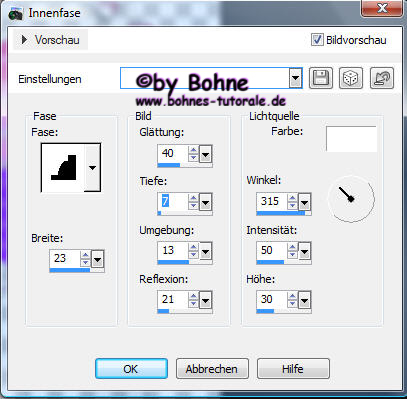Open the Einstellungen presets dropdown
The width and height of the screenshot is (407, 399).
coord(295,79)
